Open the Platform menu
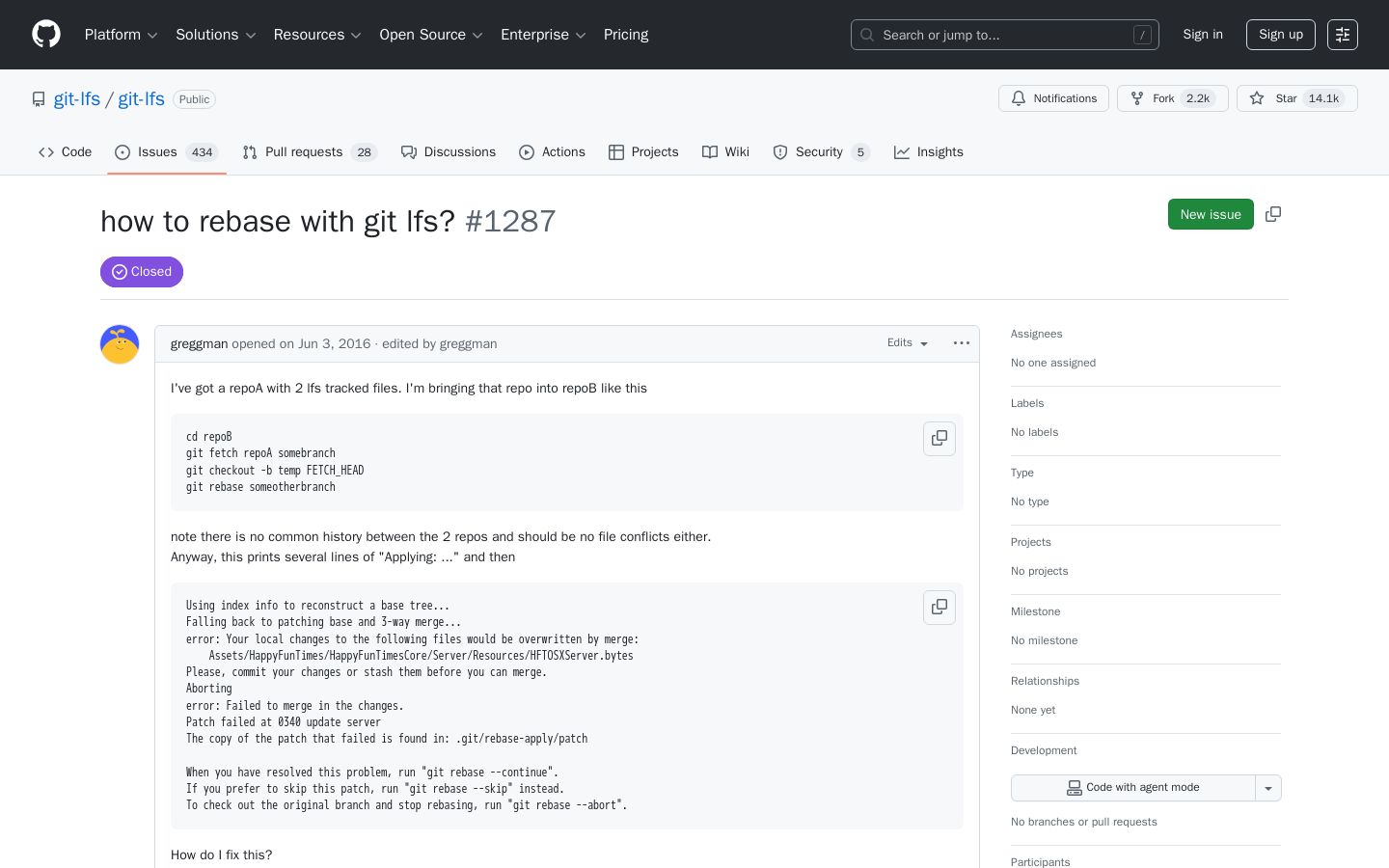This screenshot has width=1389, height=868. tap(121, 35)
